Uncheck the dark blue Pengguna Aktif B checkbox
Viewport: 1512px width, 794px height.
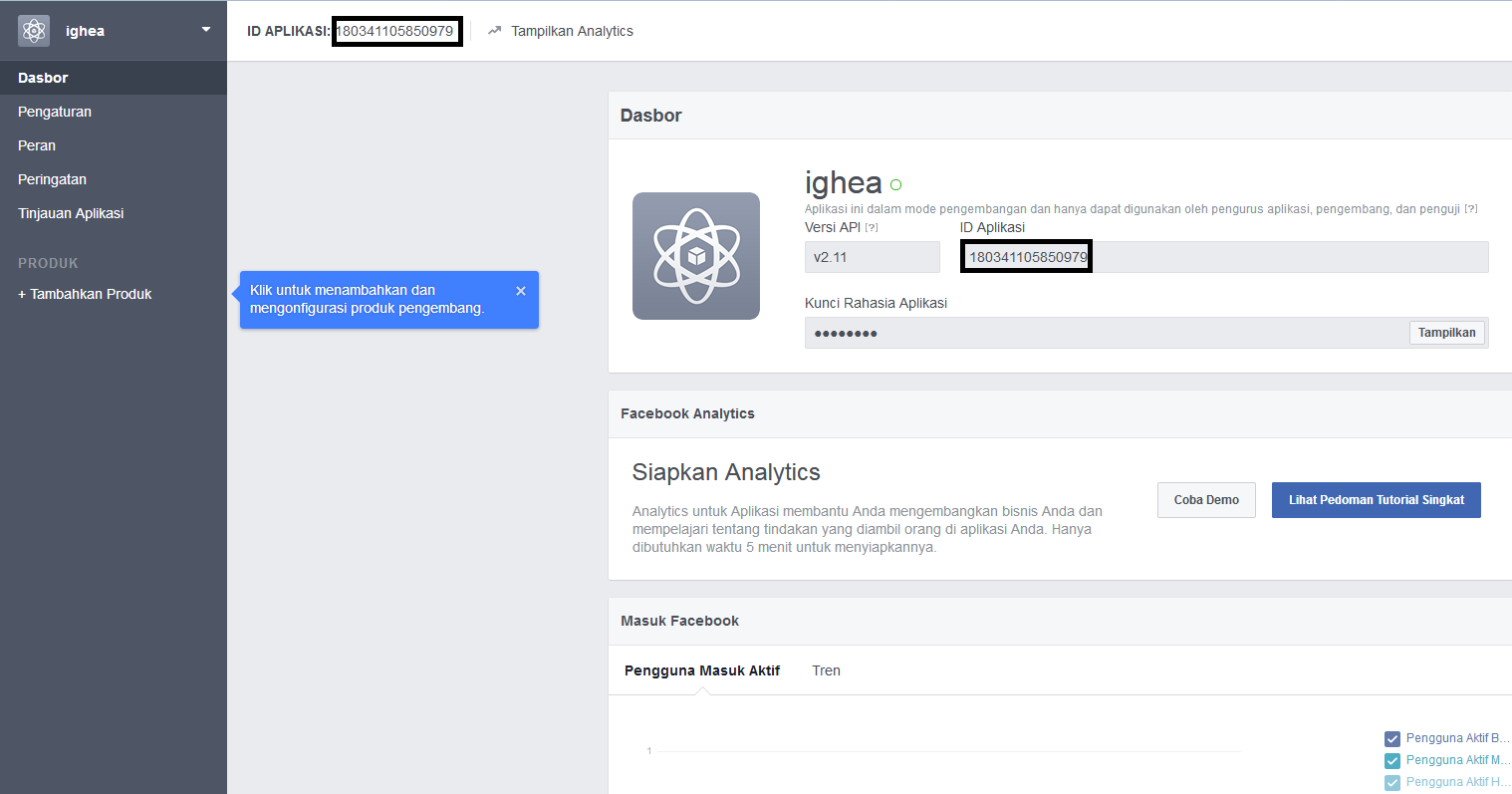pos(1392,738)
